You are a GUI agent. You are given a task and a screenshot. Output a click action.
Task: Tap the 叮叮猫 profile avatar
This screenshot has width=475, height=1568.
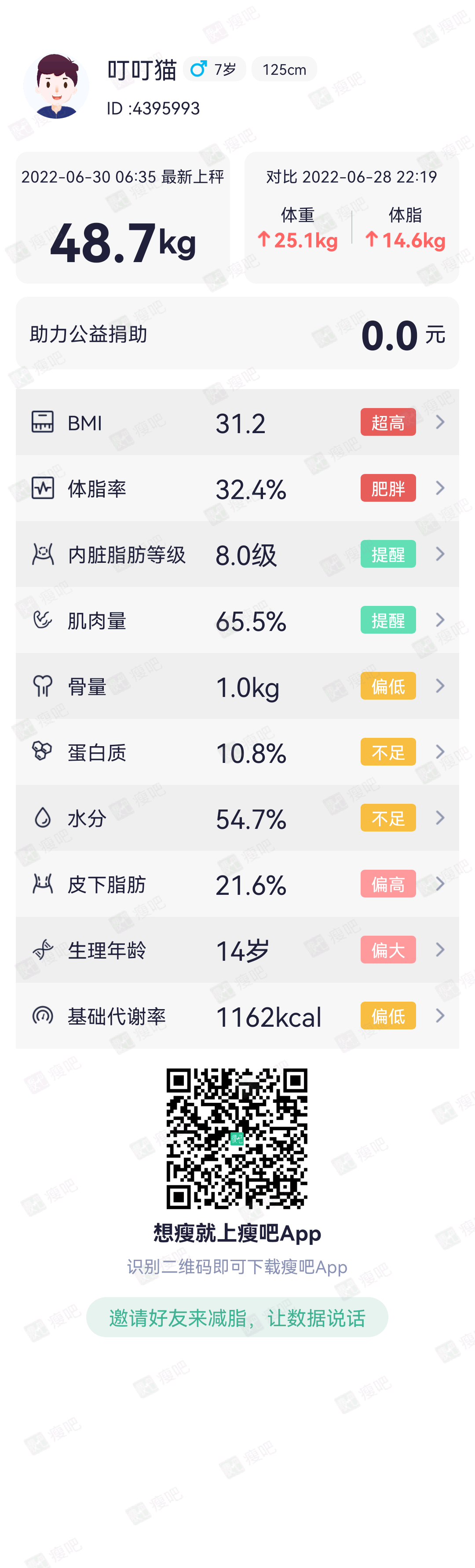coord(56,86)
